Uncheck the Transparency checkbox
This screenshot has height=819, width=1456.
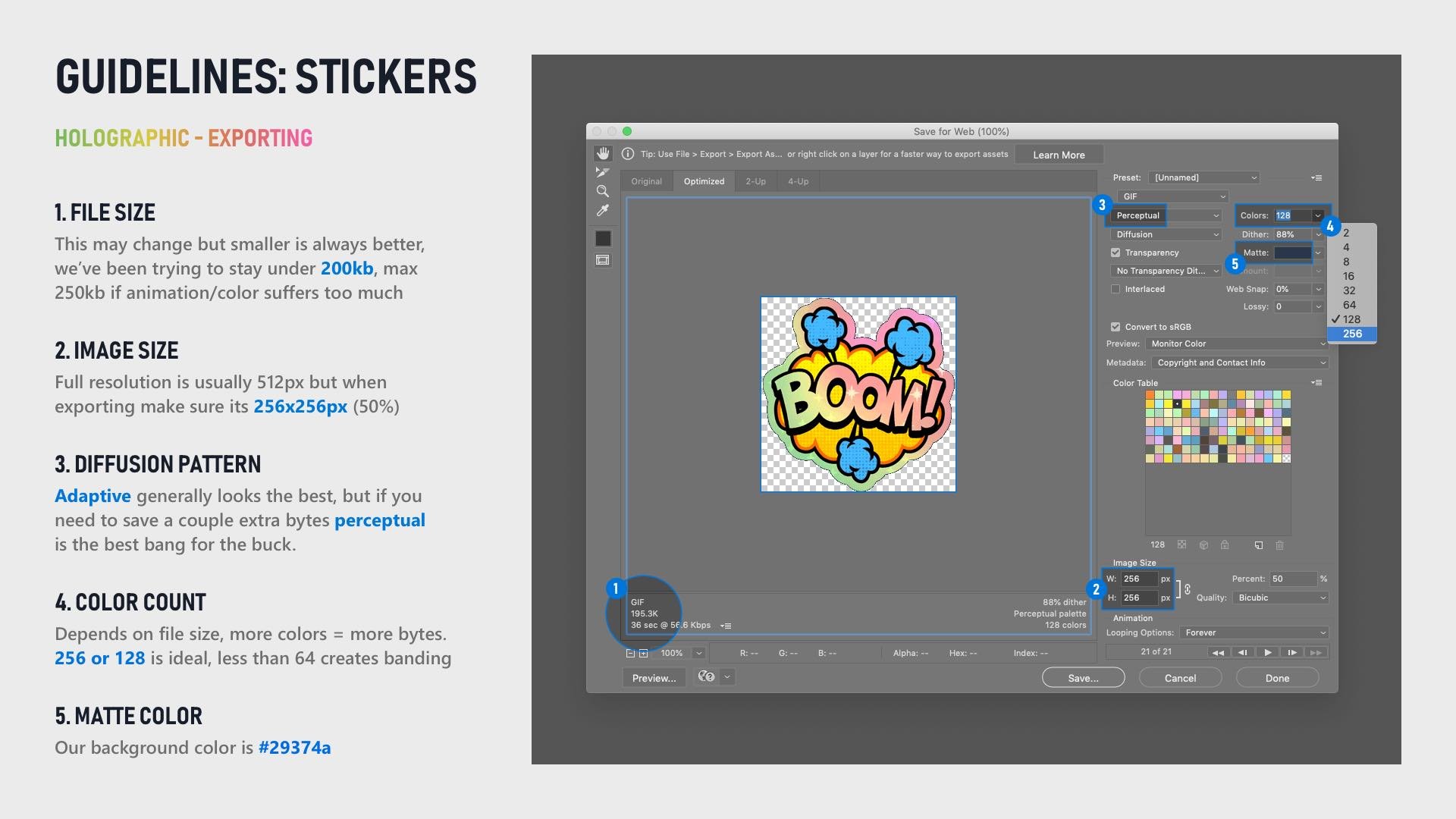click(x=1116, y=253)
